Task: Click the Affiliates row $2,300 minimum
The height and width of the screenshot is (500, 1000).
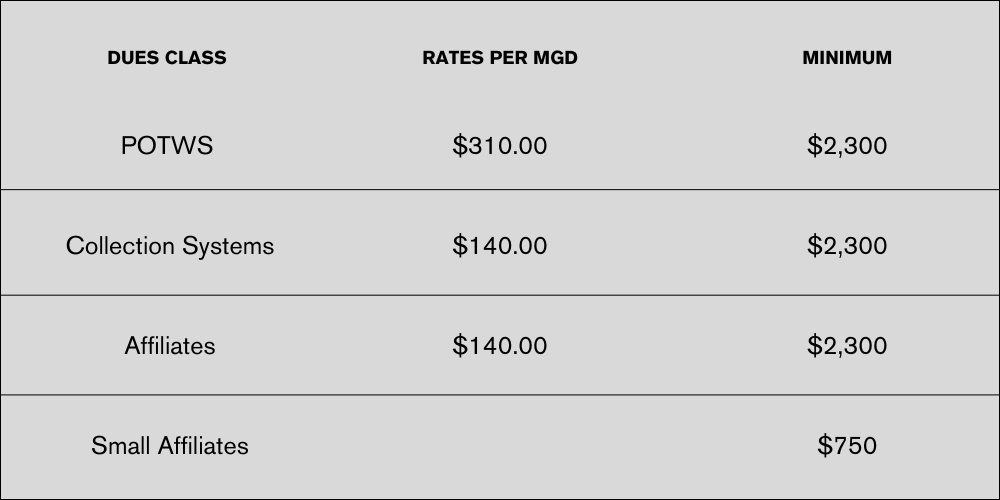Action: [x=847, y=346]
